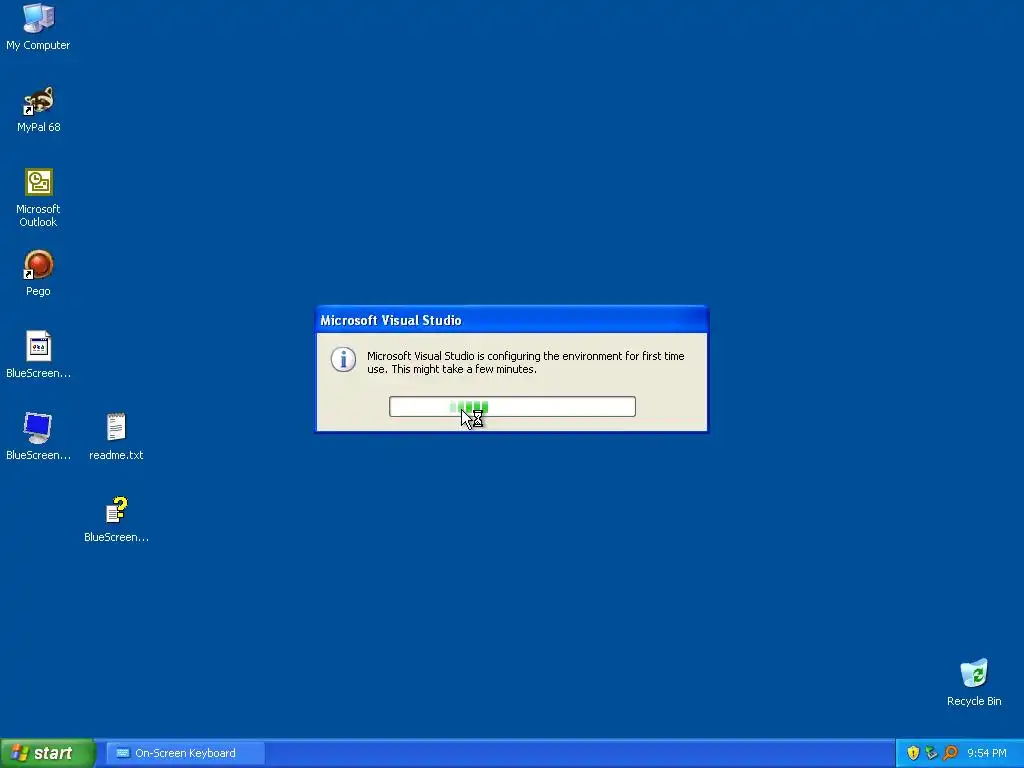Image resolution: width=1024 pixels, height=768 pixels.
Task: Activate On-Screen Keyboard taskbar button
Action: coord(185,753)
